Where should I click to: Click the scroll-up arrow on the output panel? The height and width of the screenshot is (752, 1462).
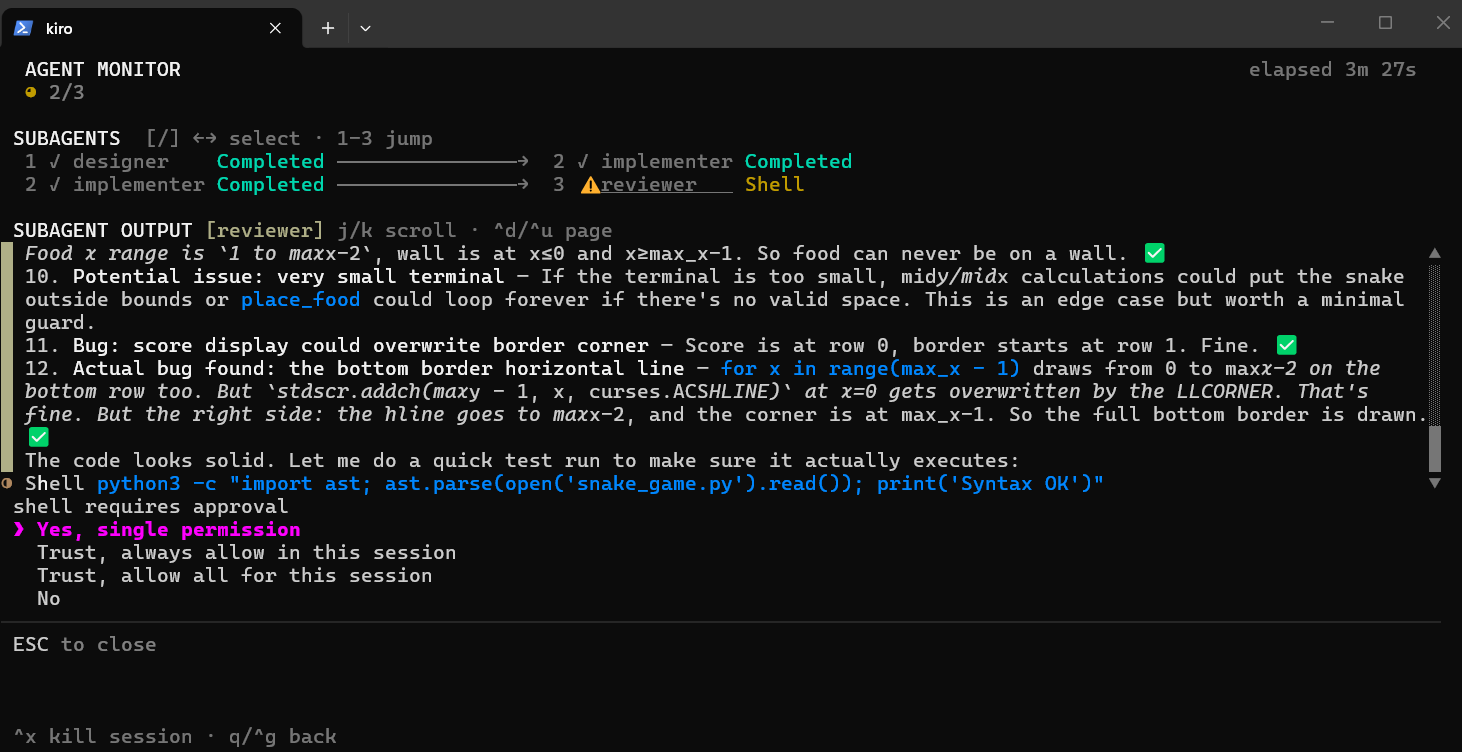pyautogui.click(x=1434, y=253)
